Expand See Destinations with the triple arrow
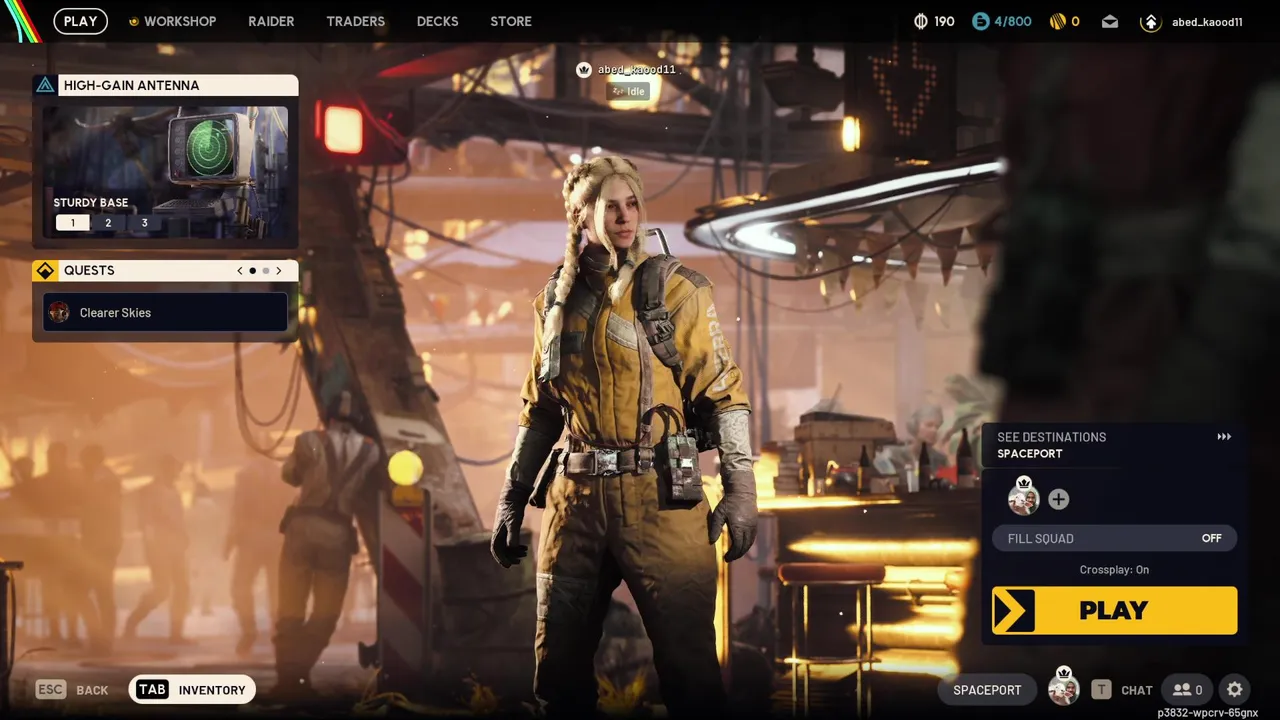The image size is (1280, 720). coord(1224,437)
